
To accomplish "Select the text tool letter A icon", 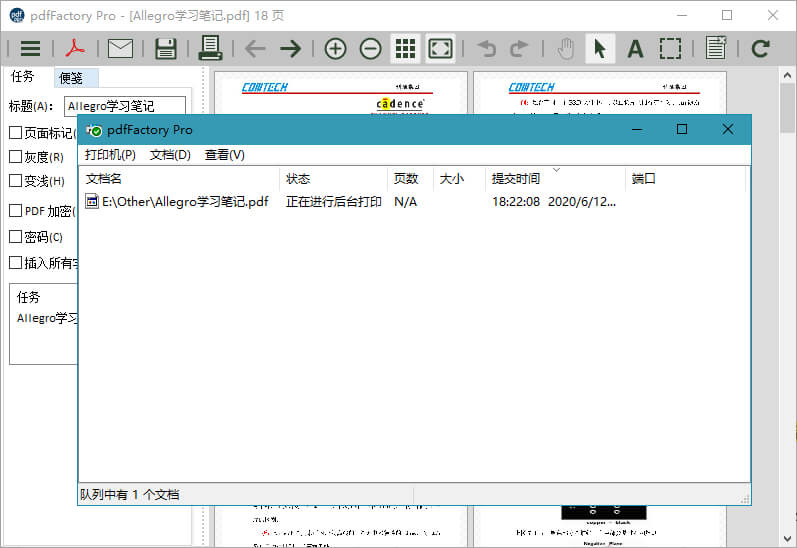I will click(635, 49).
